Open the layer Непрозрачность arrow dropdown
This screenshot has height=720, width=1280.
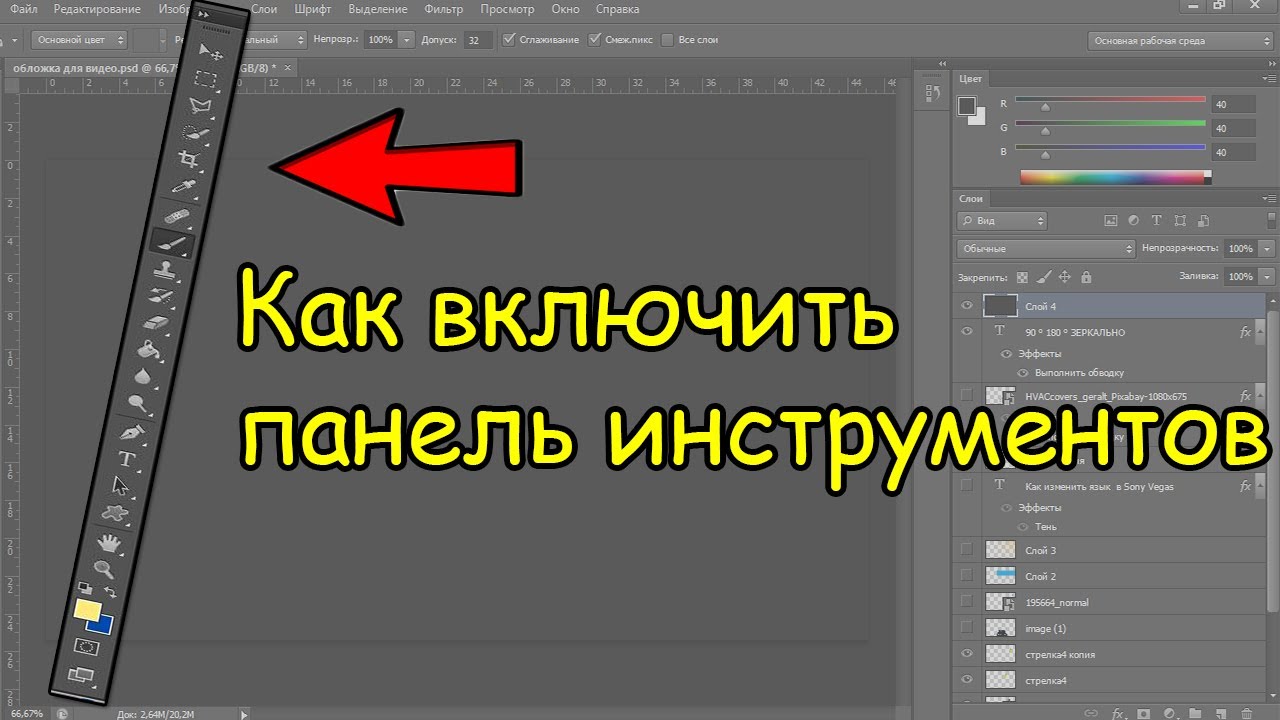tap(1268, 248)
